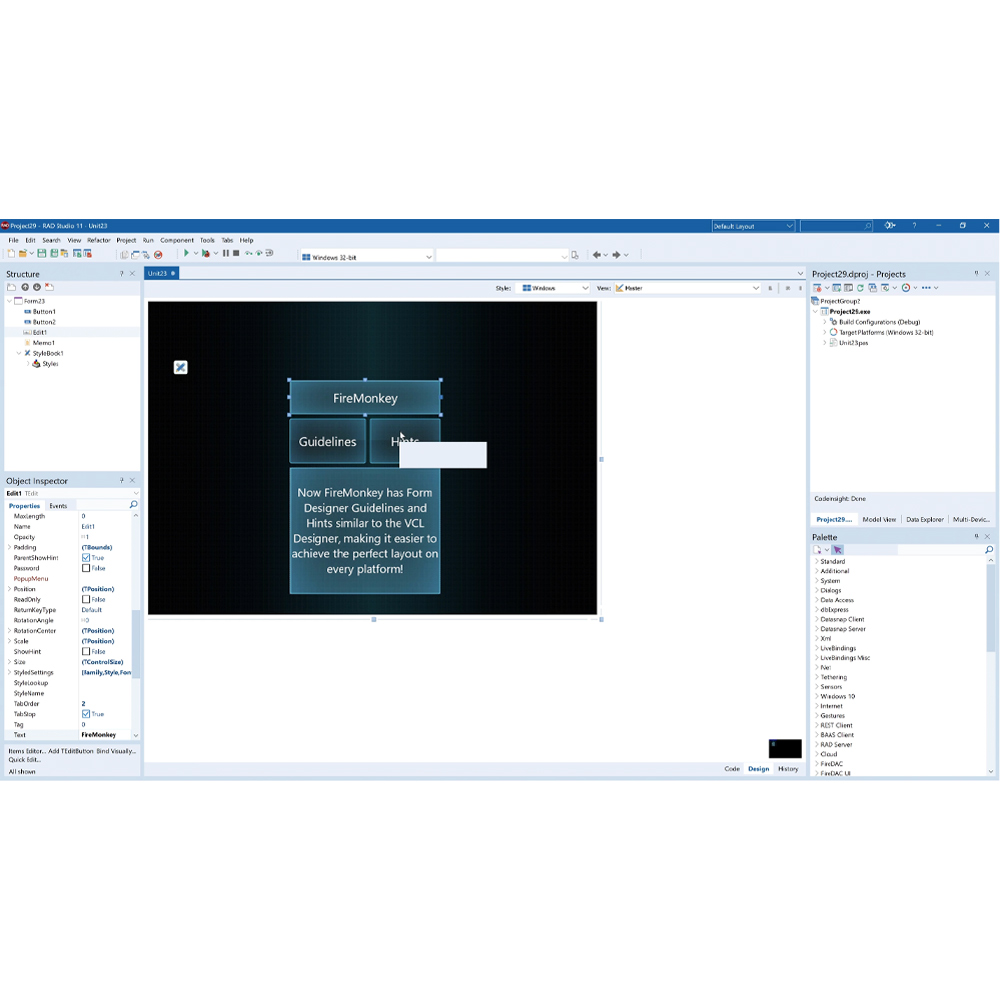The height and width of the screenshot is (1000, 1000).
Task: Click the device icon beside the empty combo box
Action: point(575,255)
